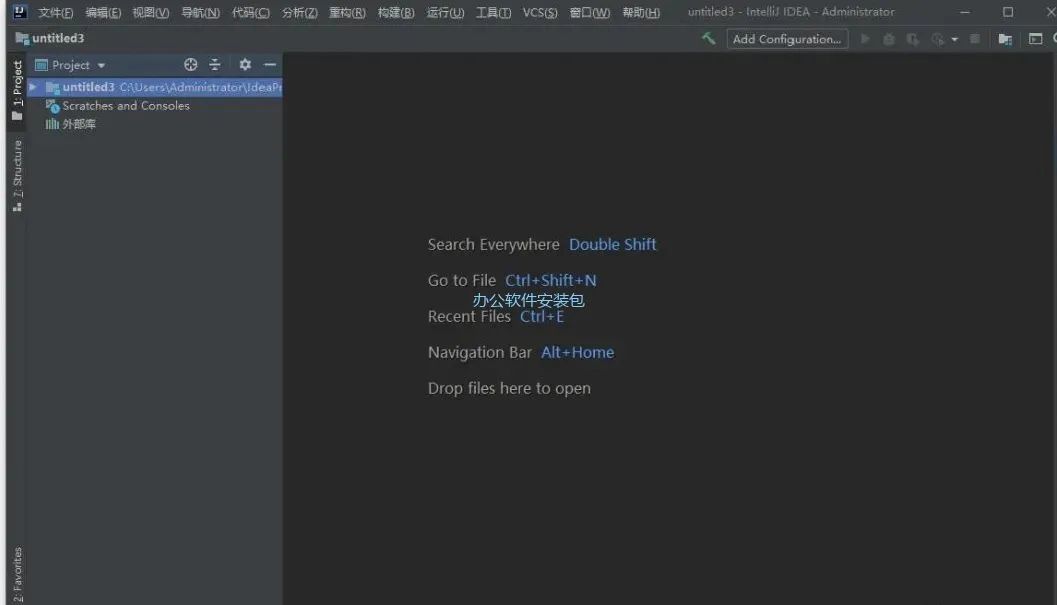Click untitled3 in the navigation bar

pos(57,38)
